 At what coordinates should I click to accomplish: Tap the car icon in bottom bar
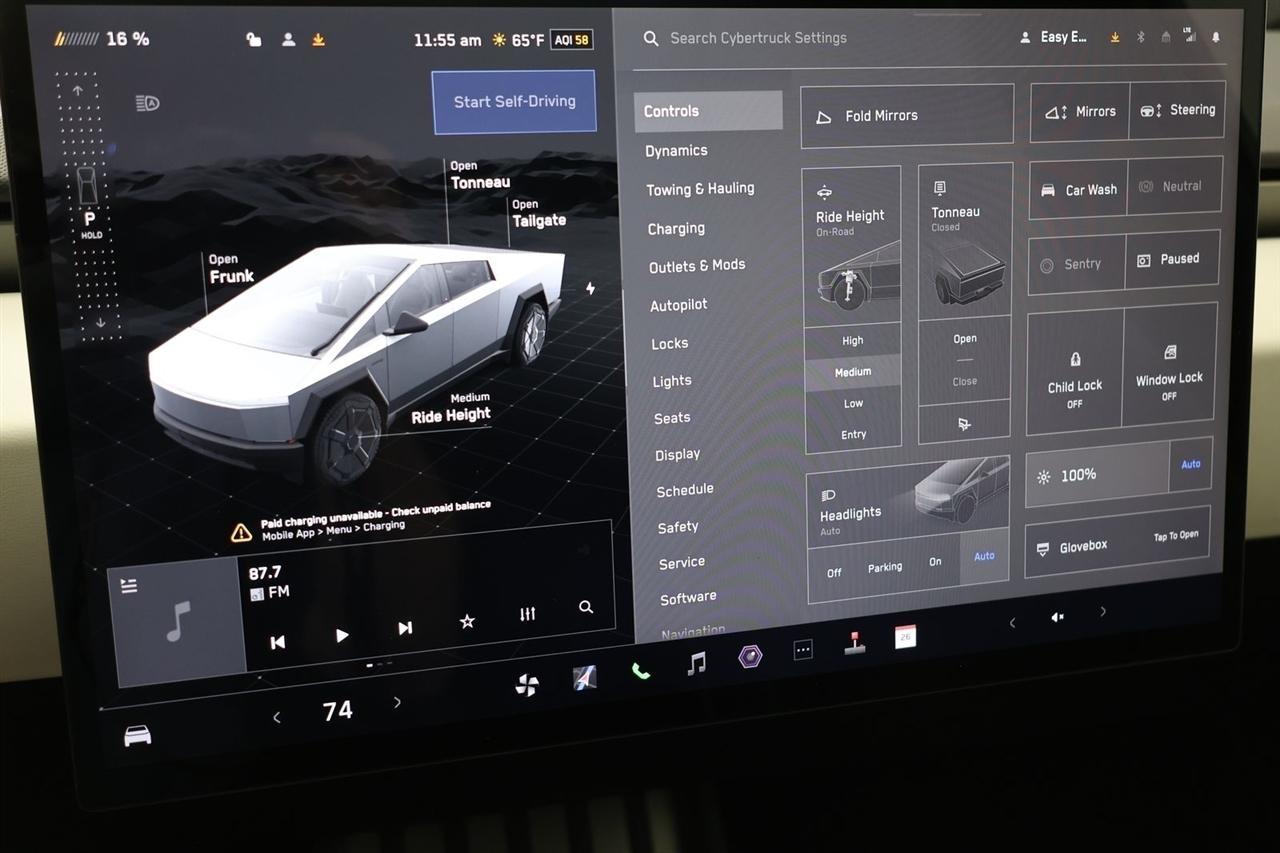(137, 737)
